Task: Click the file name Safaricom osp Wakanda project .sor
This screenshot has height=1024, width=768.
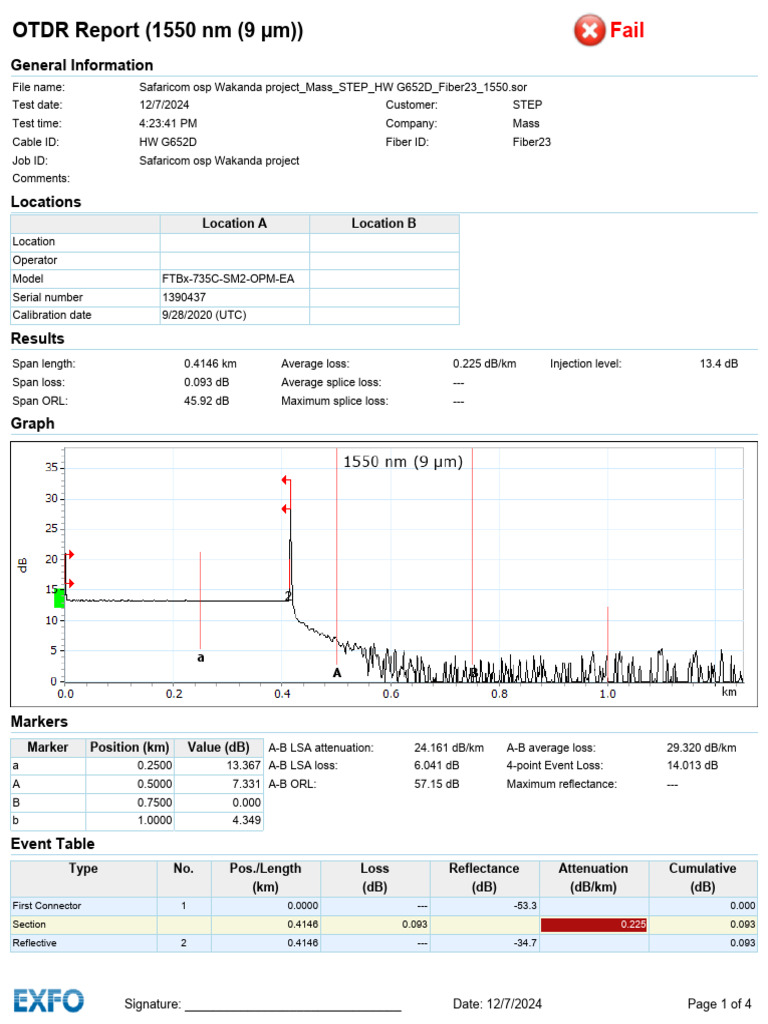Action: pyautogui.click(x=333, y=87)
